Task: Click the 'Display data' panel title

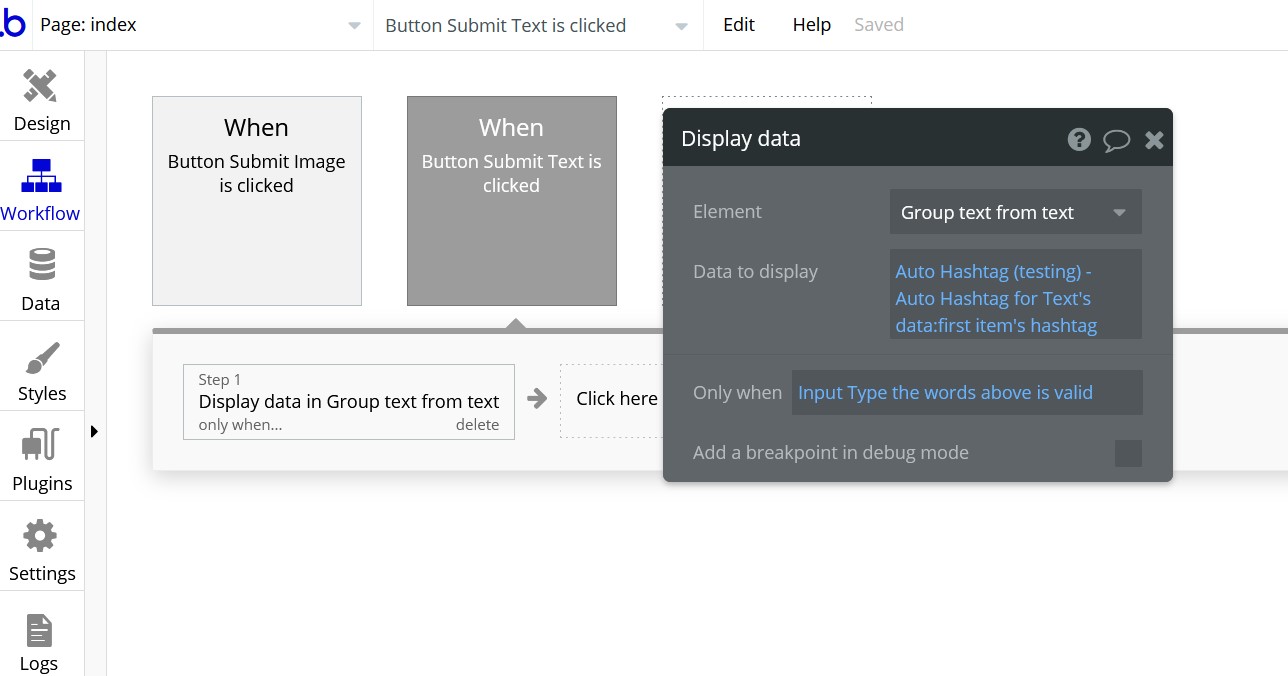Action: (x=741, y=139)
